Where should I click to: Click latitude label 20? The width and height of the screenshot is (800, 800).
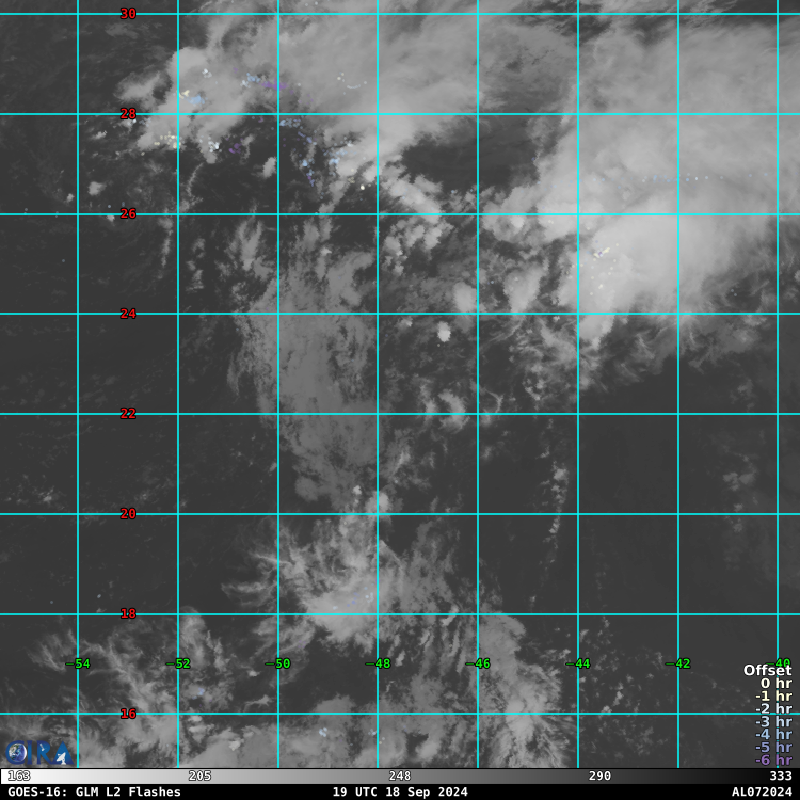coord(128,514)
